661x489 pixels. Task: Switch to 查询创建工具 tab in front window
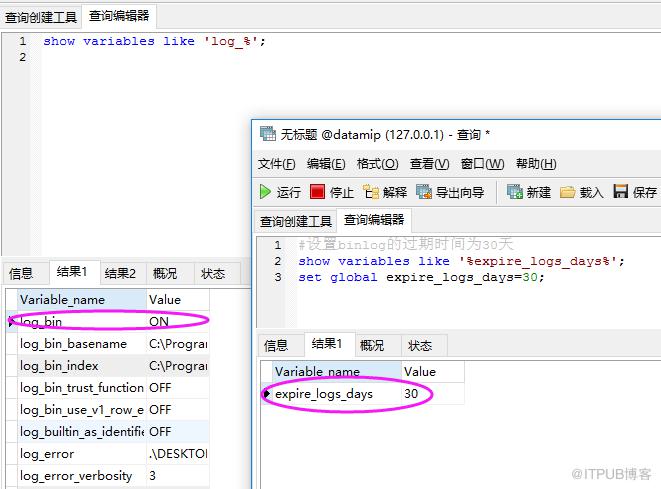[x=296, y=221]
